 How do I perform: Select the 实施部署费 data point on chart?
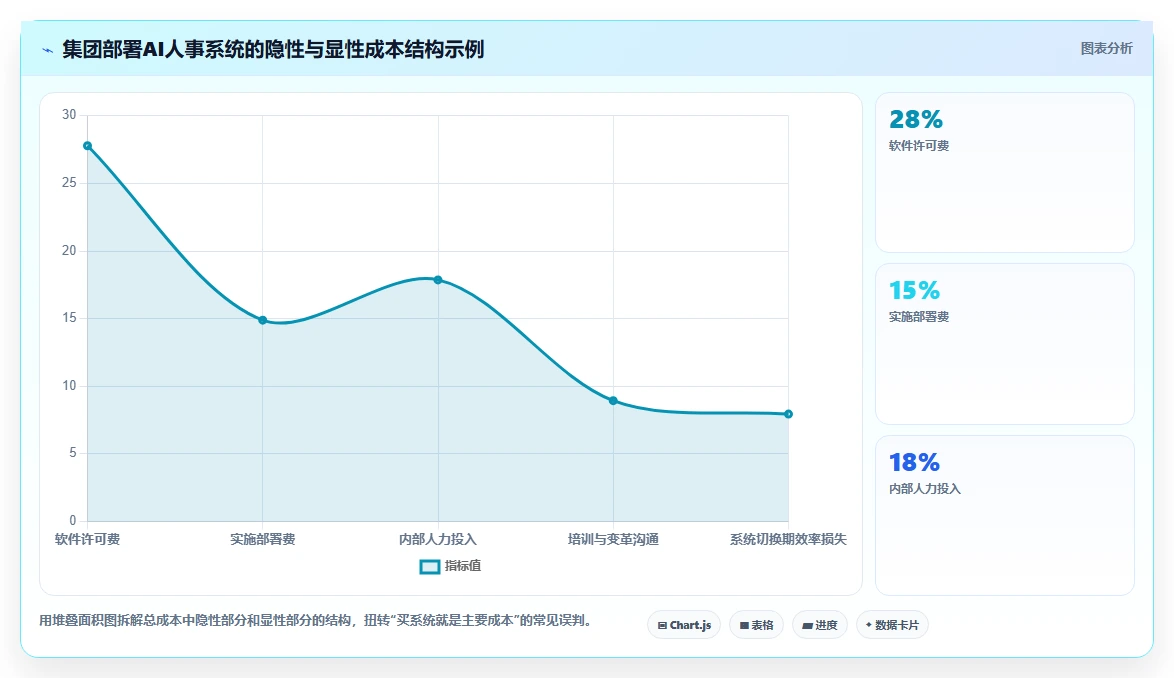coord(263,320)
